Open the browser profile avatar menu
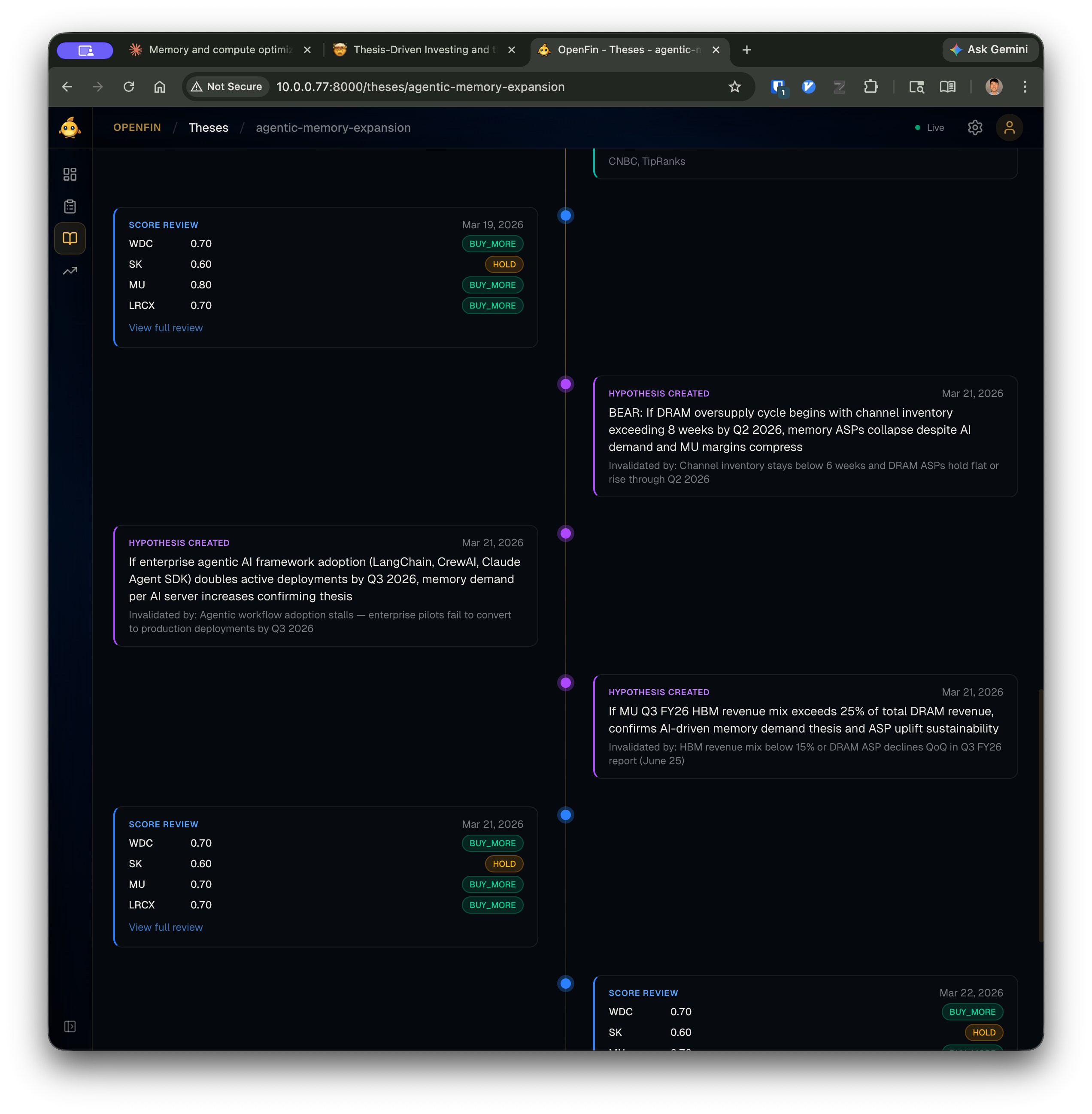 click(994, 87)
